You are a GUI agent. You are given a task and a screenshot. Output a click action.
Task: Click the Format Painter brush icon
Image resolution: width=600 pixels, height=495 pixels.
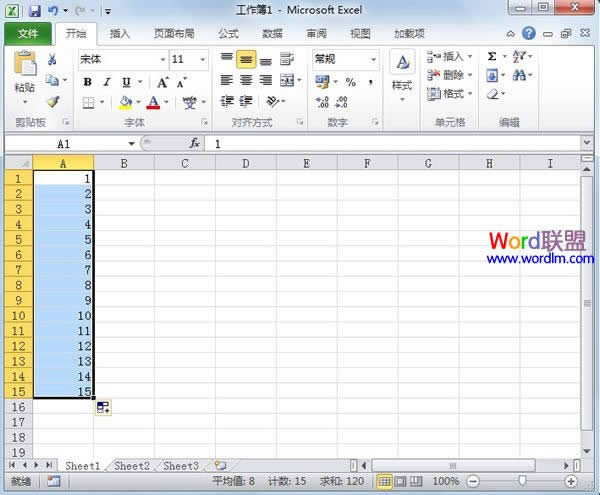click(x=52, y=101)
